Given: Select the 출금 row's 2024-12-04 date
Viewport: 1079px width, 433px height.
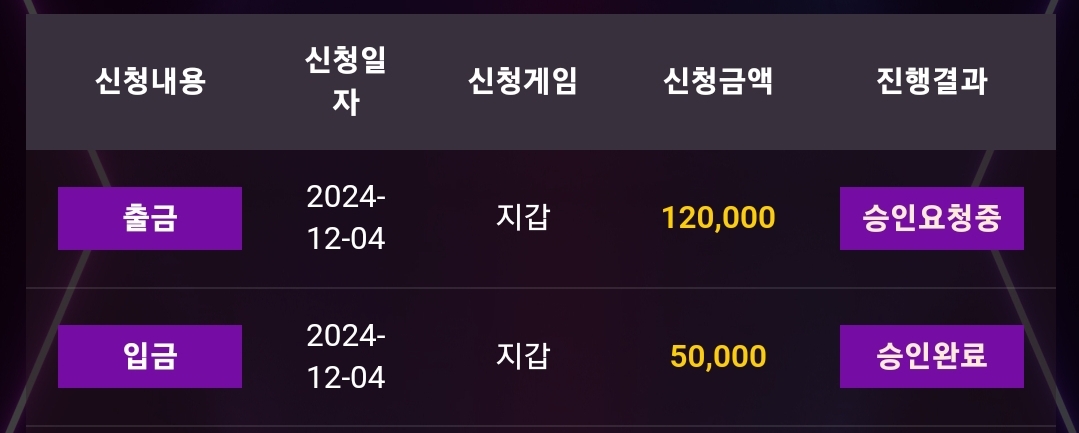Looking at the screenshot, I should [x=345, y=218].
